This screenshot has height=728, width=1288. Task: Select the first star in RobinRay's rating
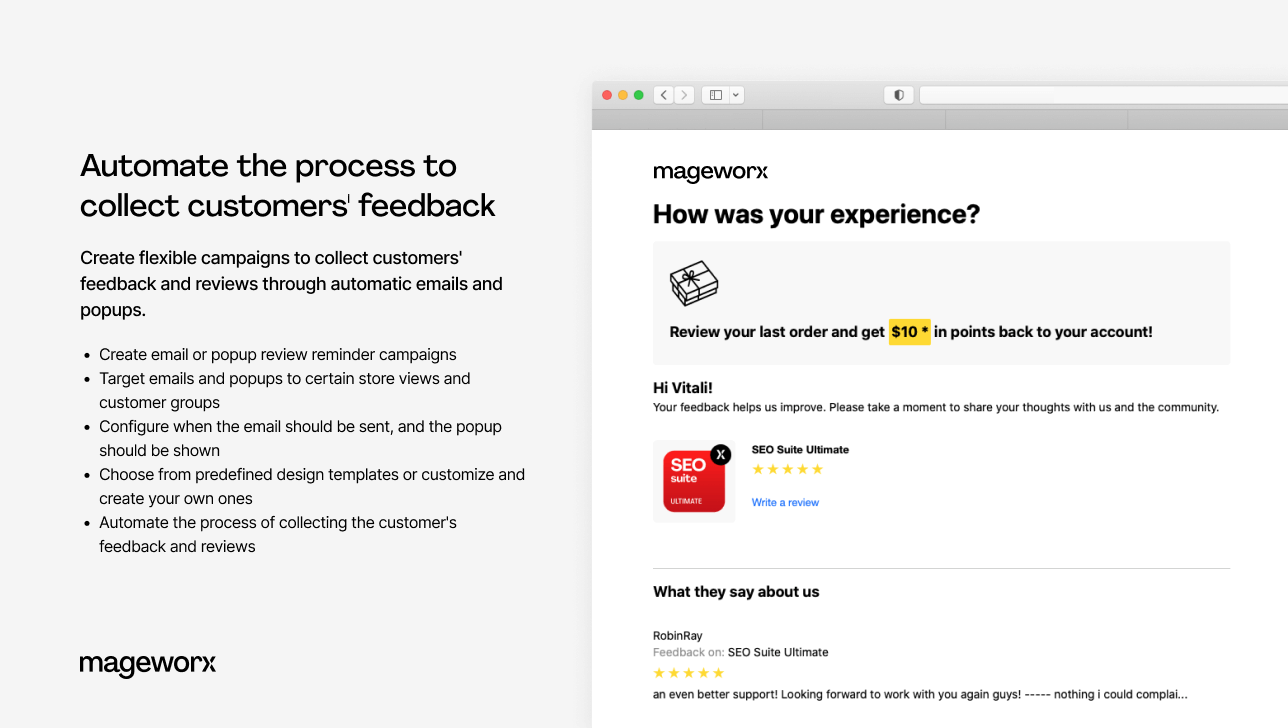pos(658,673)
